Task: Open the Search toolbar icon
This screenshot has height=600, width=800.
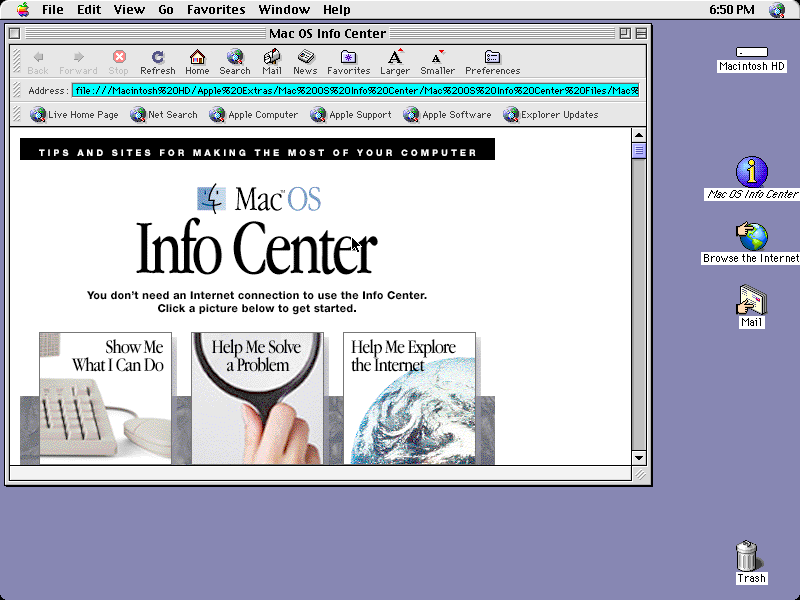Action: (235, 62)
